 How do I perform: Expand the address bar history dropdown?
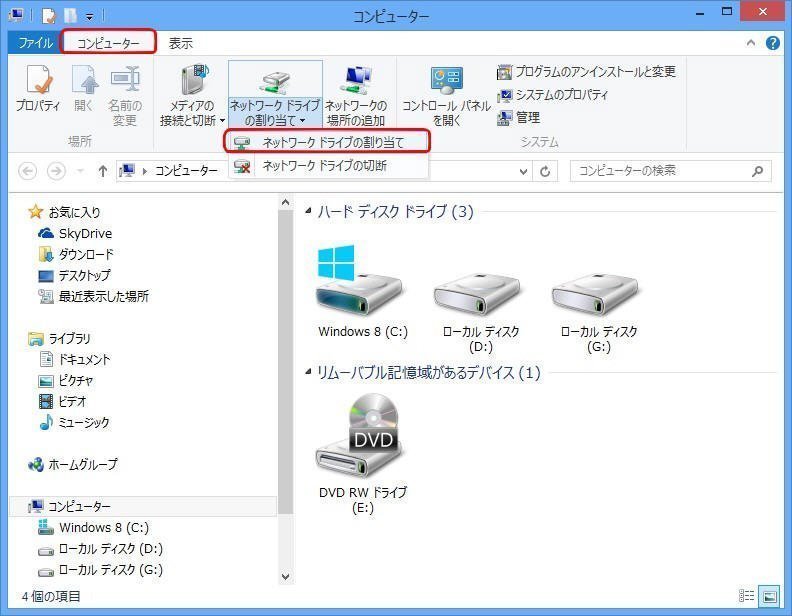[524, 172]
